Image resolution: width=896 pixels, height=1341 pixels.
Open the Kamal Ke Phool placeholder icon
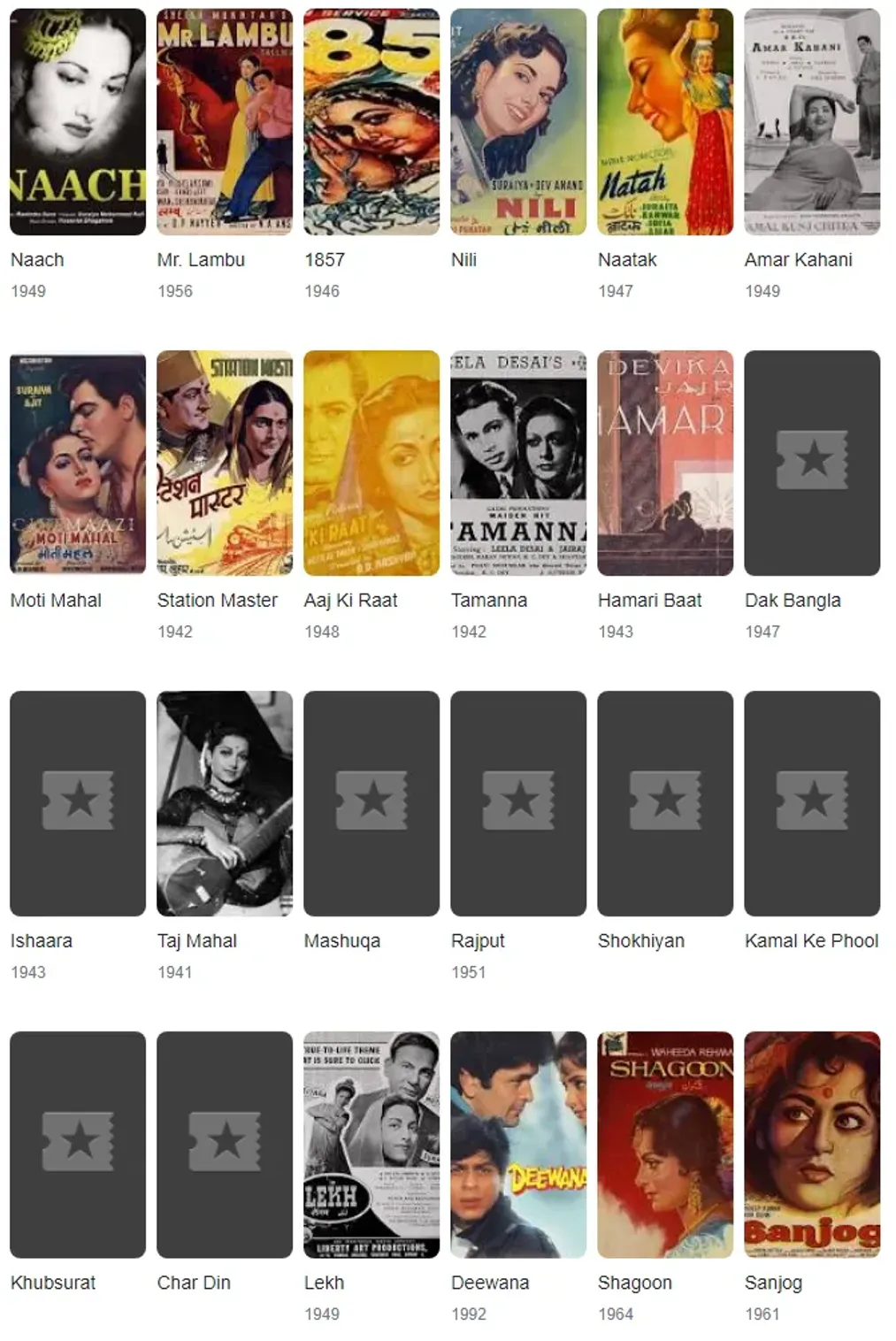(812, 801)
